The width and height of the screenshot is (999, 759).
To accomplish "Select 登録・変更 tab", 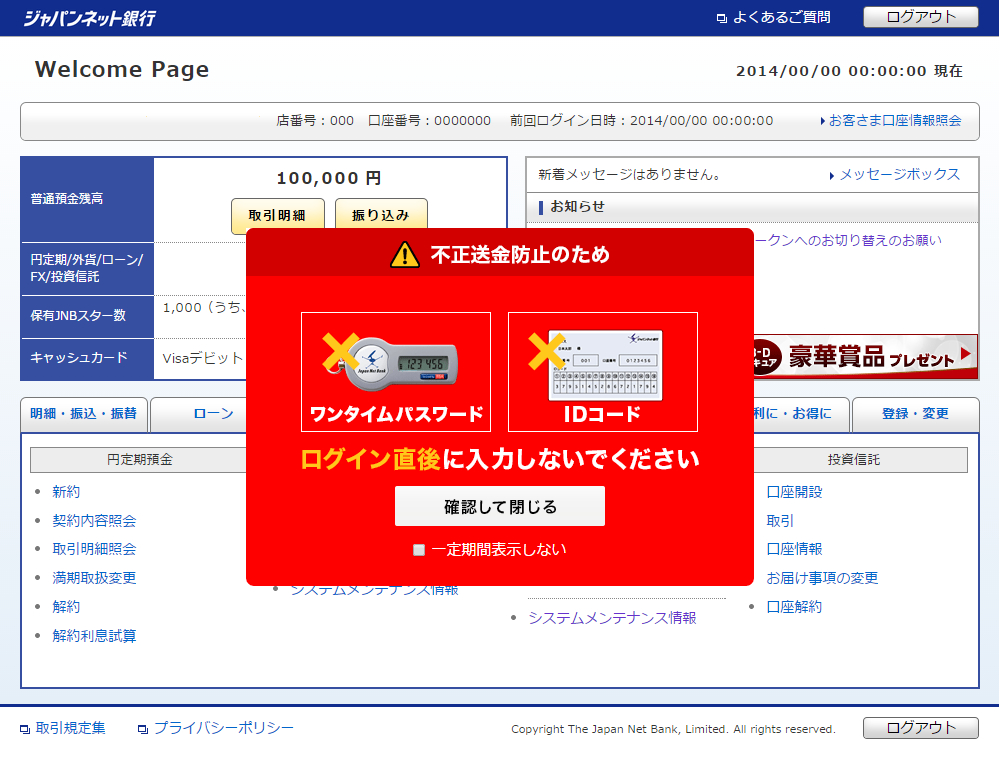I will tap(915, 414).
